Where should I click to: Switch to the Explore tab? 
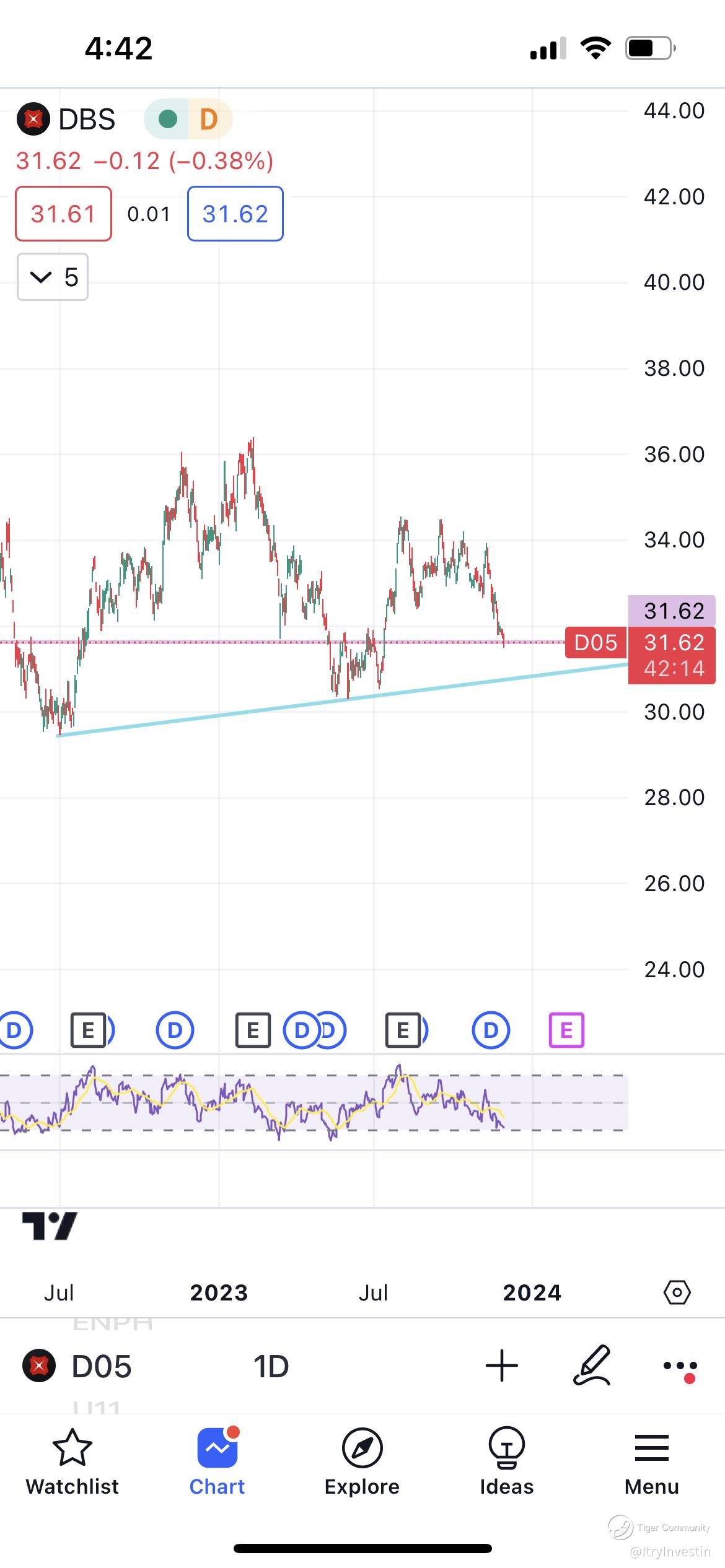point(362,1461)
